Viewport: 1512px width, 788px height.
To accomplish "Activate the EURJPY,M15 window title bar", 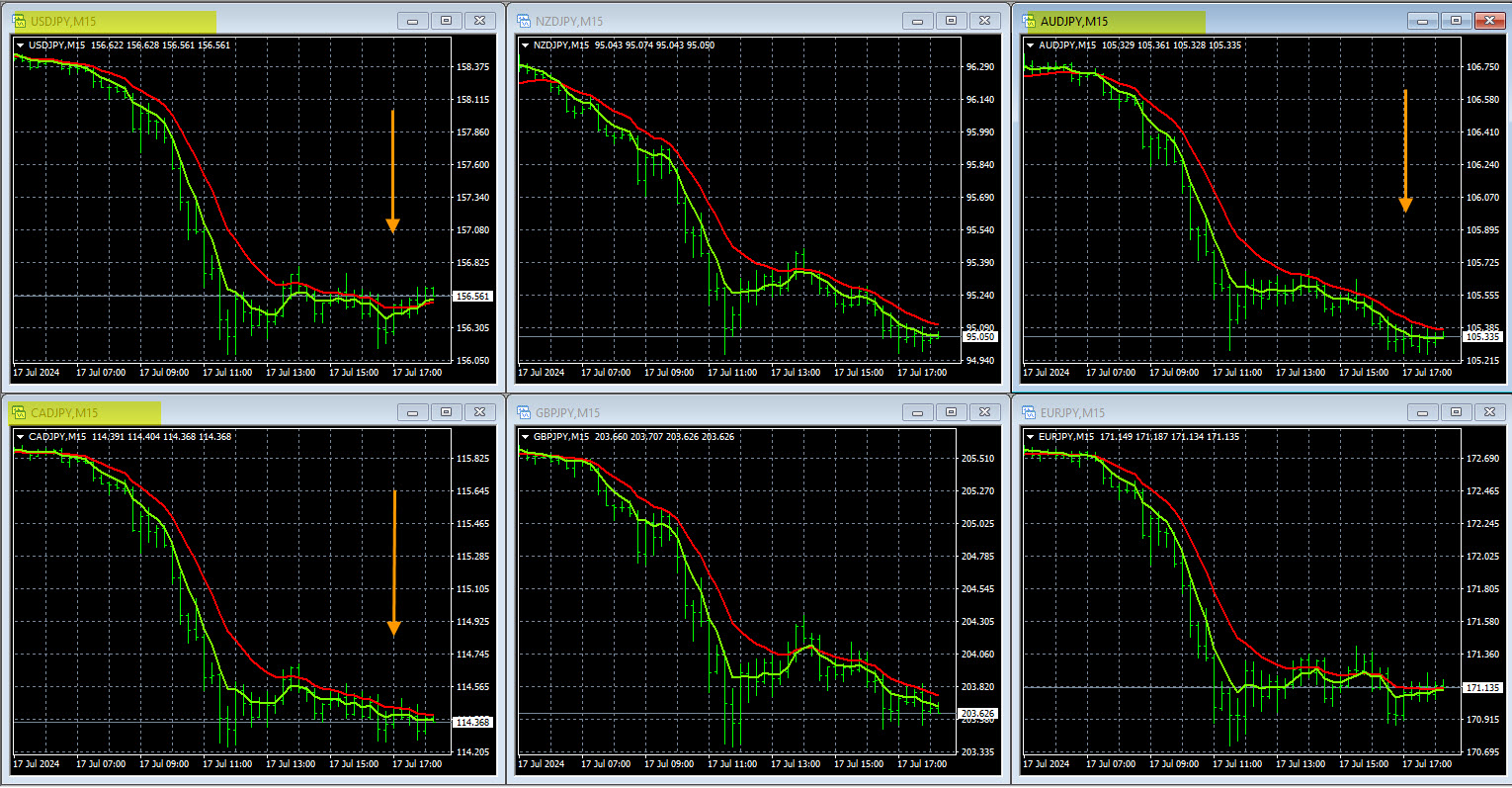I will 1216,412.
